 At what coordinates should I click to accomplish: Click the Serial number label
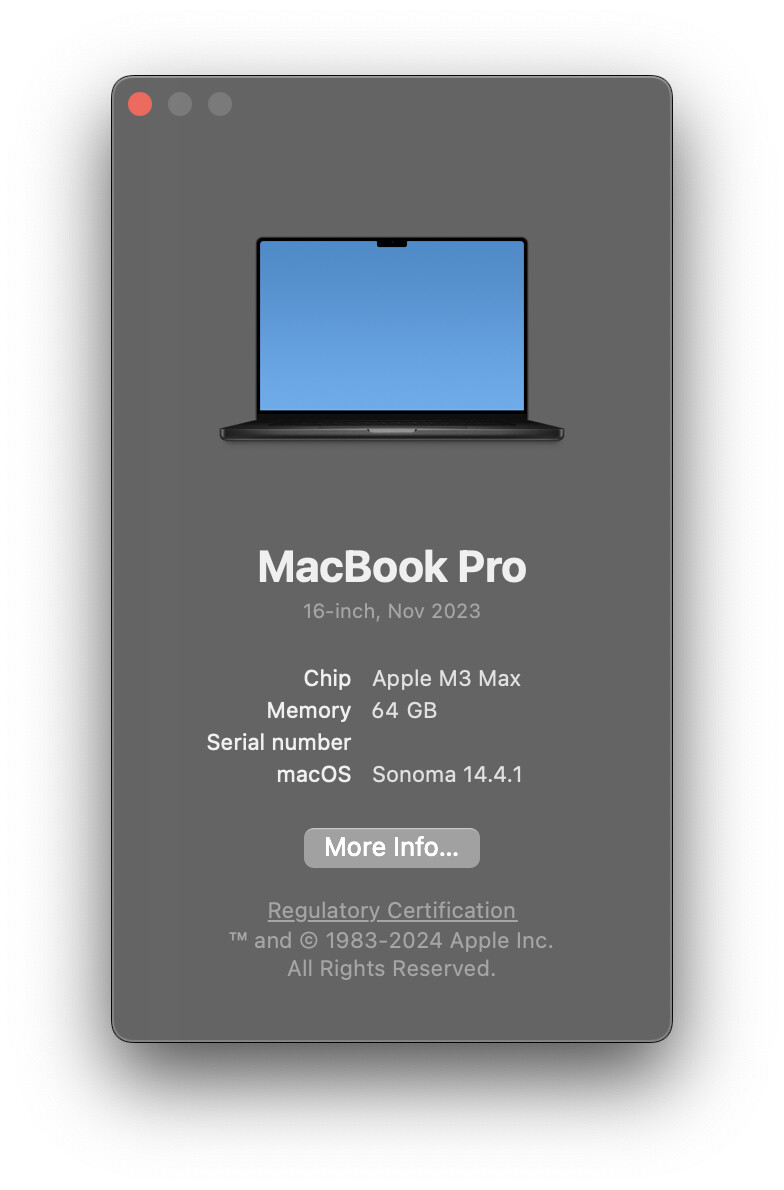[x=279, y=742]
